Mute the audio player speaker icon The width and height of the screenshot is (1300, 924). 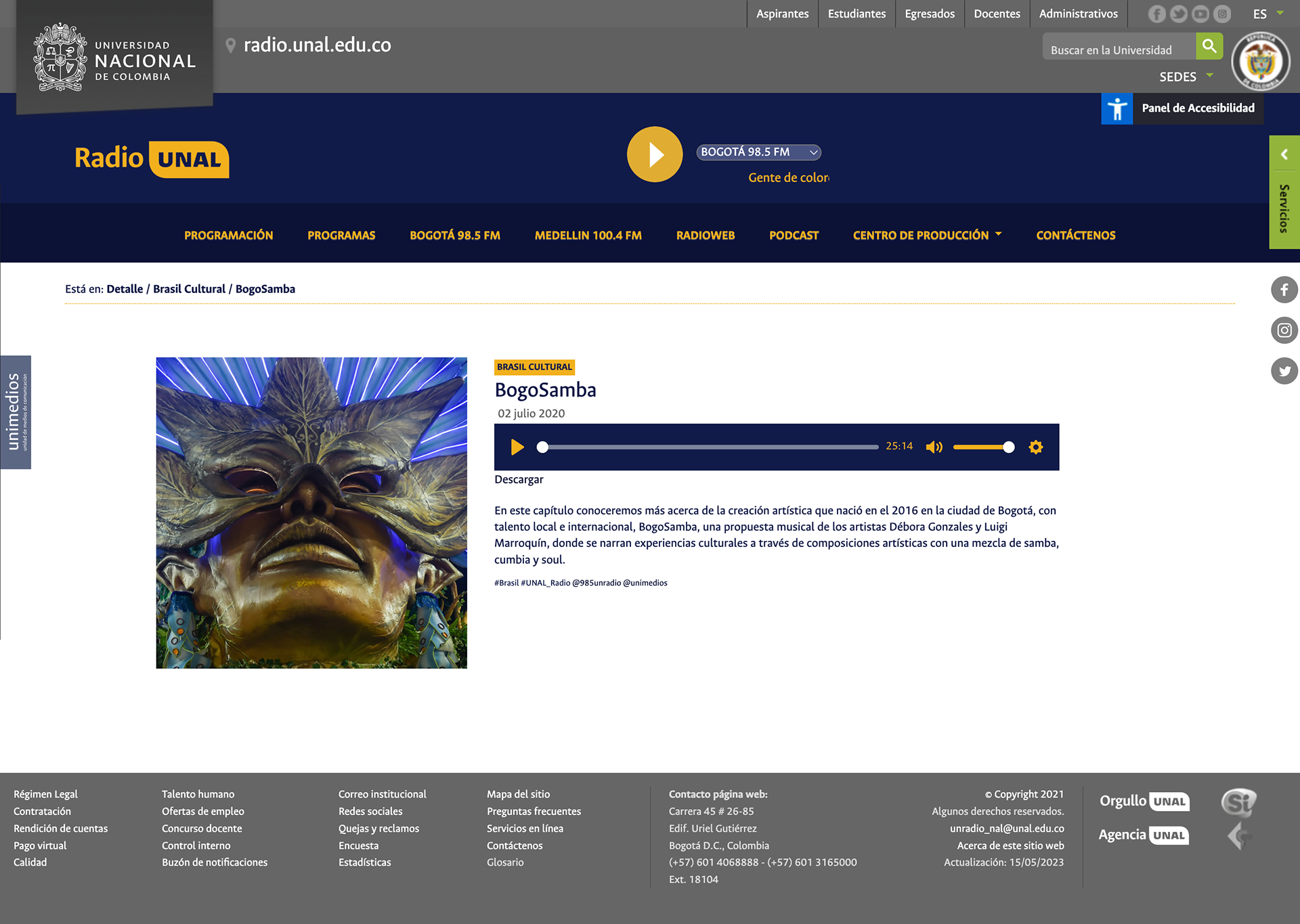934,447
